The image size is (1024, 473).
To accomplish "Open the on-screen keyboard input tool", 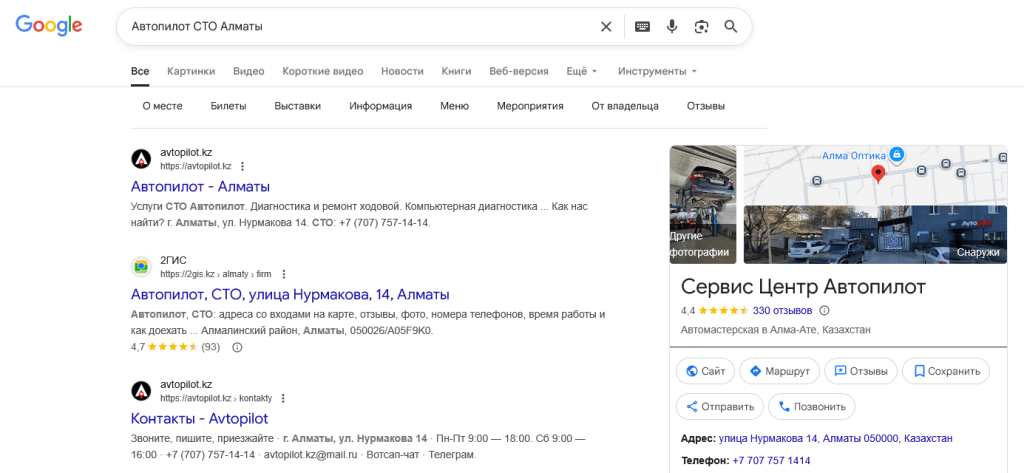I will (641, 27).
